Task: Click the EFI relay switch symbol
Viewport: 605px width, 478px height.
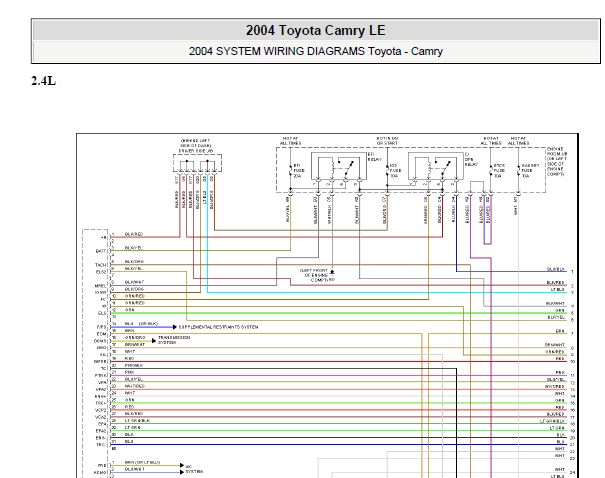Action: pos(348,167)
